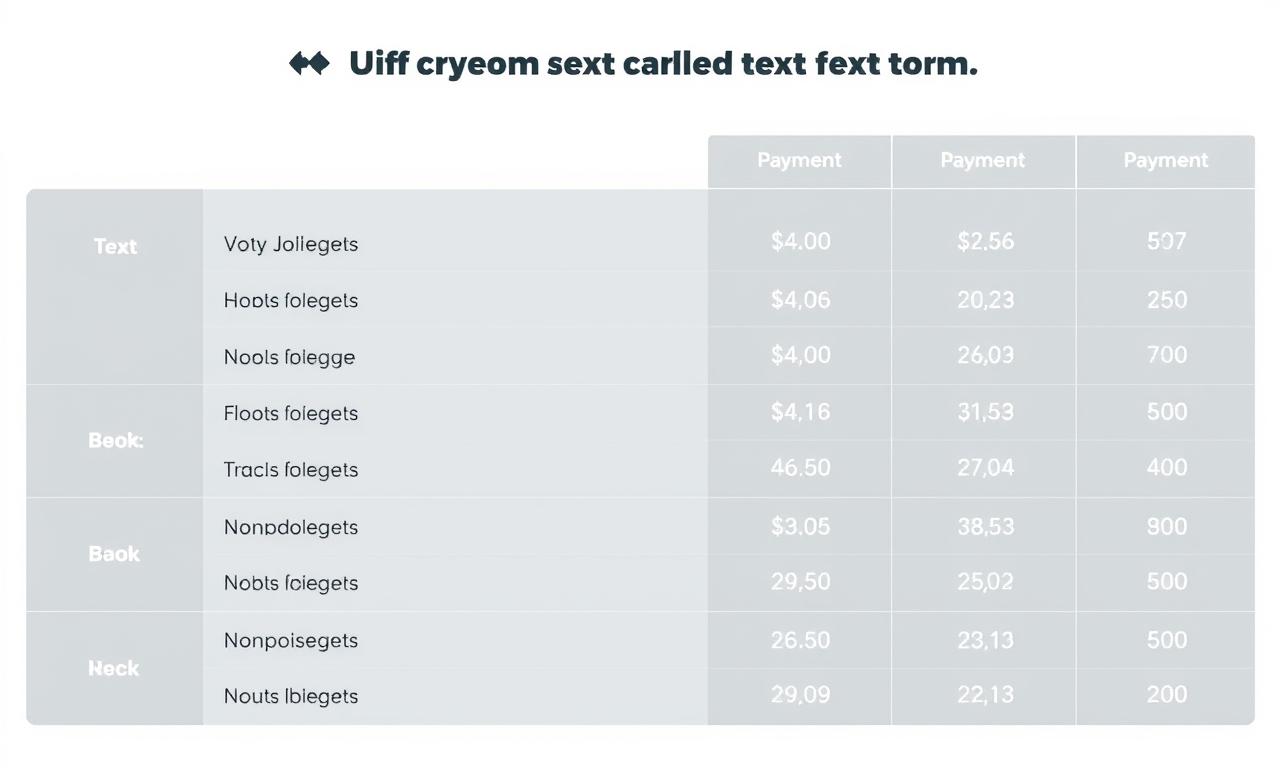The width and height of the screenshot is (1280, 768).
Task: Click the "Nouts lbiegets" row label
Action: pos(291,696)
